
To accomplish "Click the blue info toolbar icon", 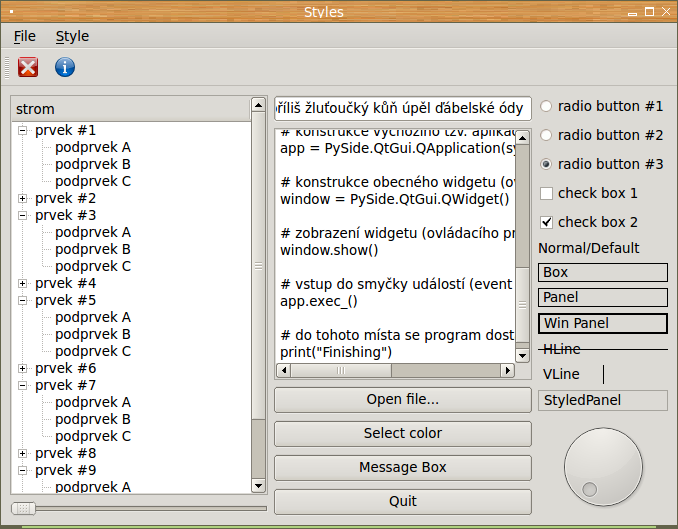I will click(x=65, y=67).
